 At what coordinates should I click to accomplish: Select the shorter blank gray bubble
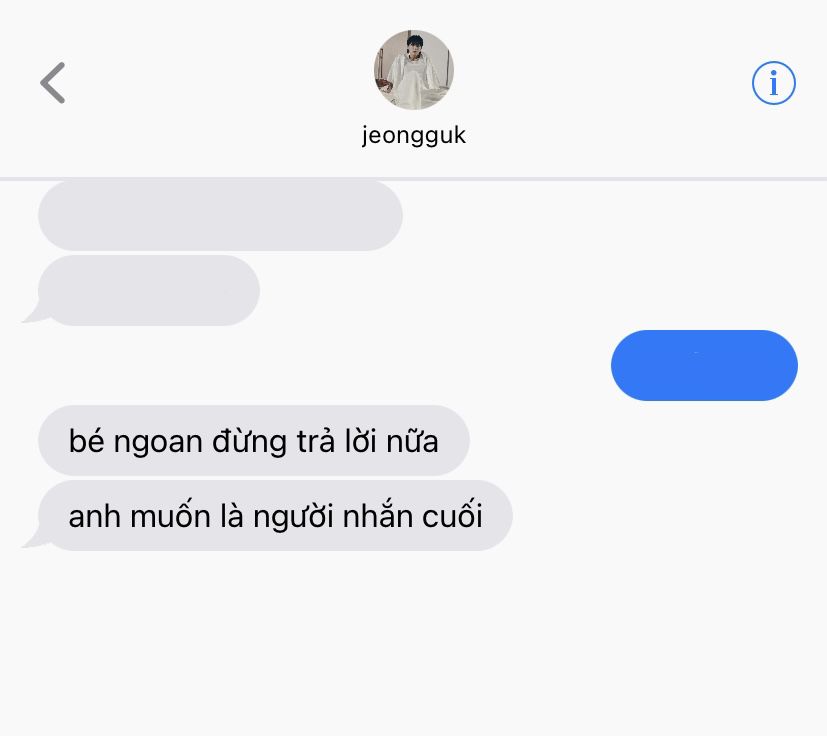click(x=149, y=290)
